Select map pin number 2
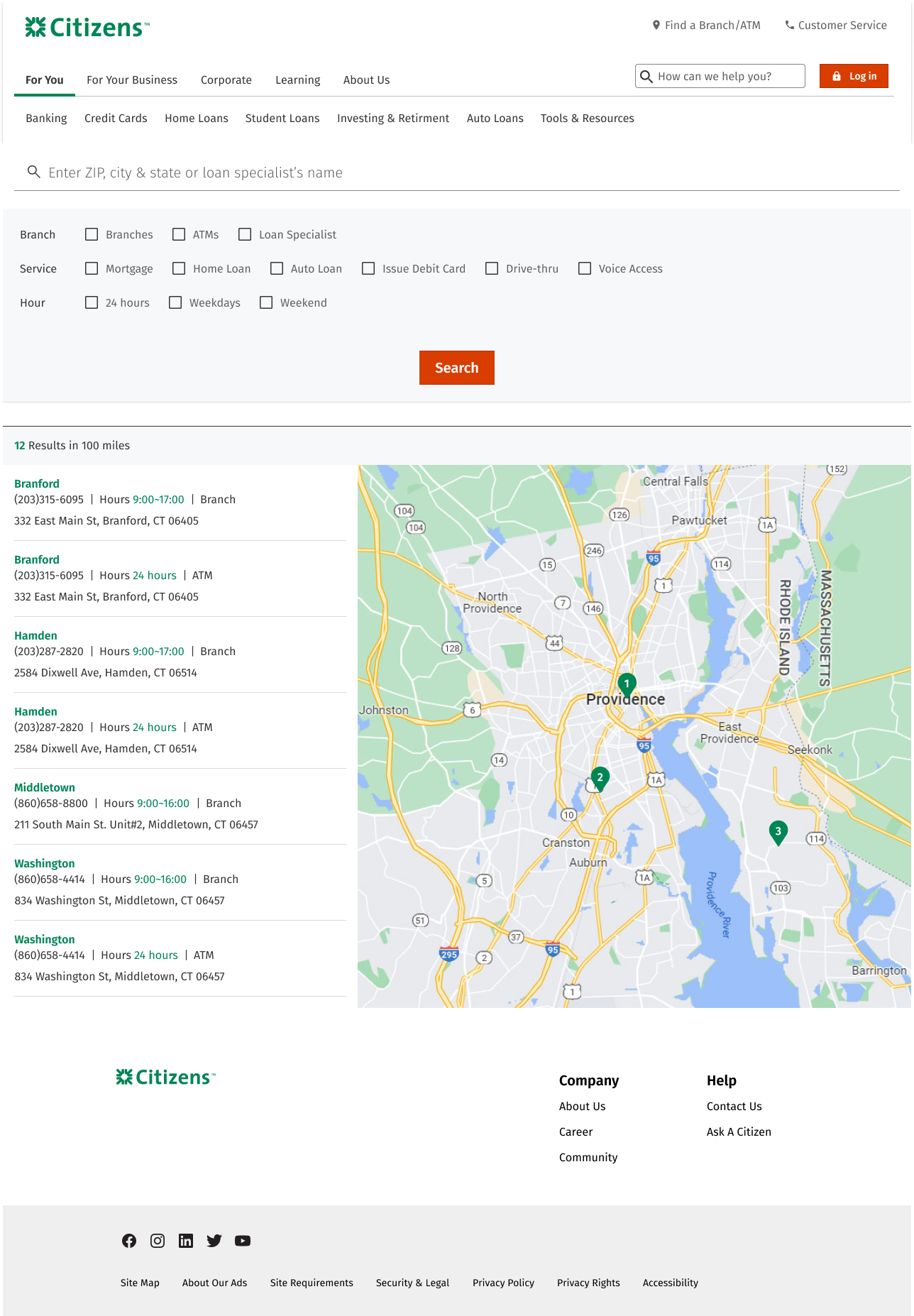Viewport: 914px width, 1316px height. click(600, 778)
